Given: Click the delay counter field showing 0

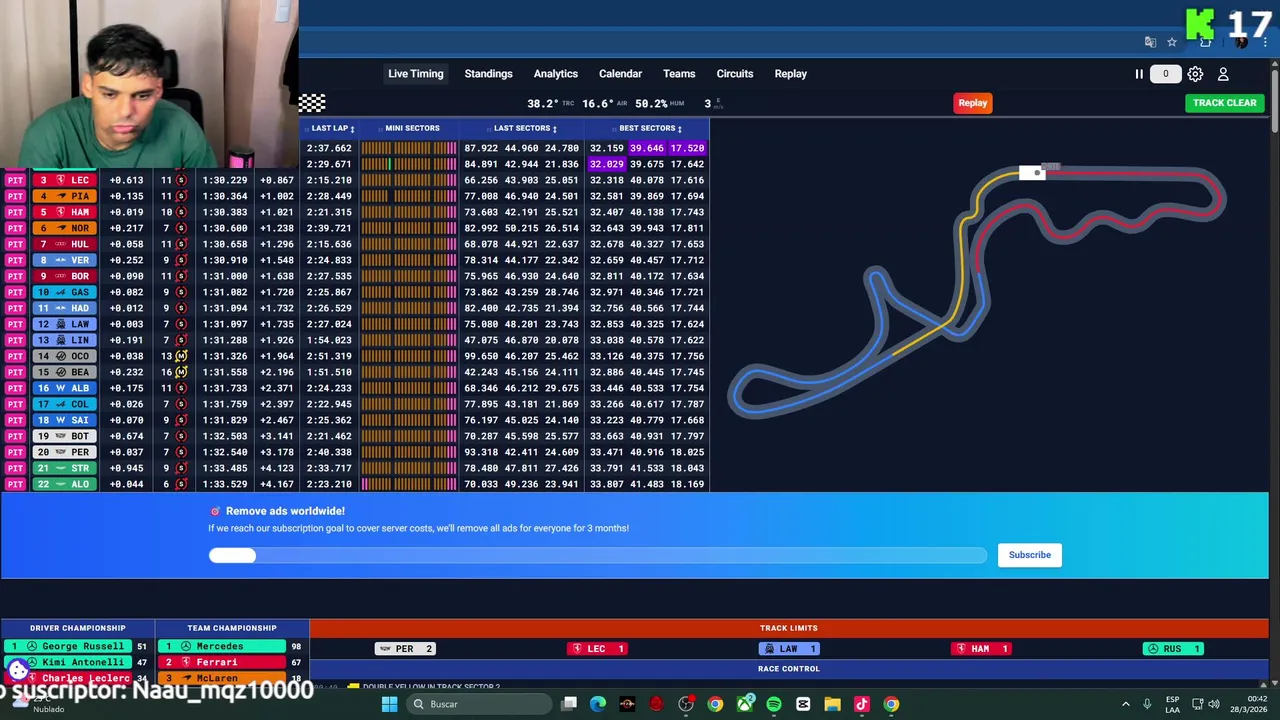Looking at the screenshot, I should 1165,74.
